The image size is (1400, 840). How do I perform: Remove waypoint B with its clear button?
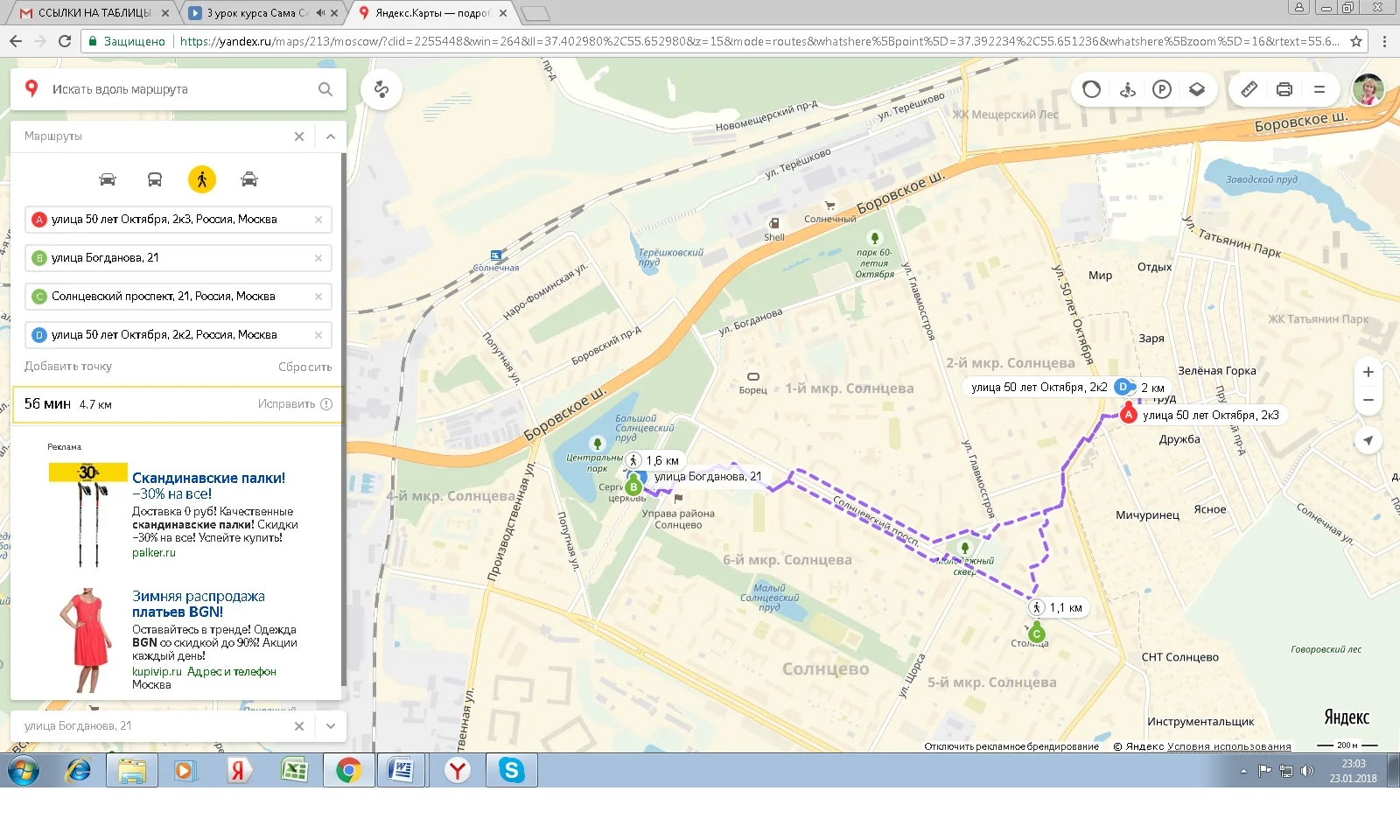click(318, 258)
